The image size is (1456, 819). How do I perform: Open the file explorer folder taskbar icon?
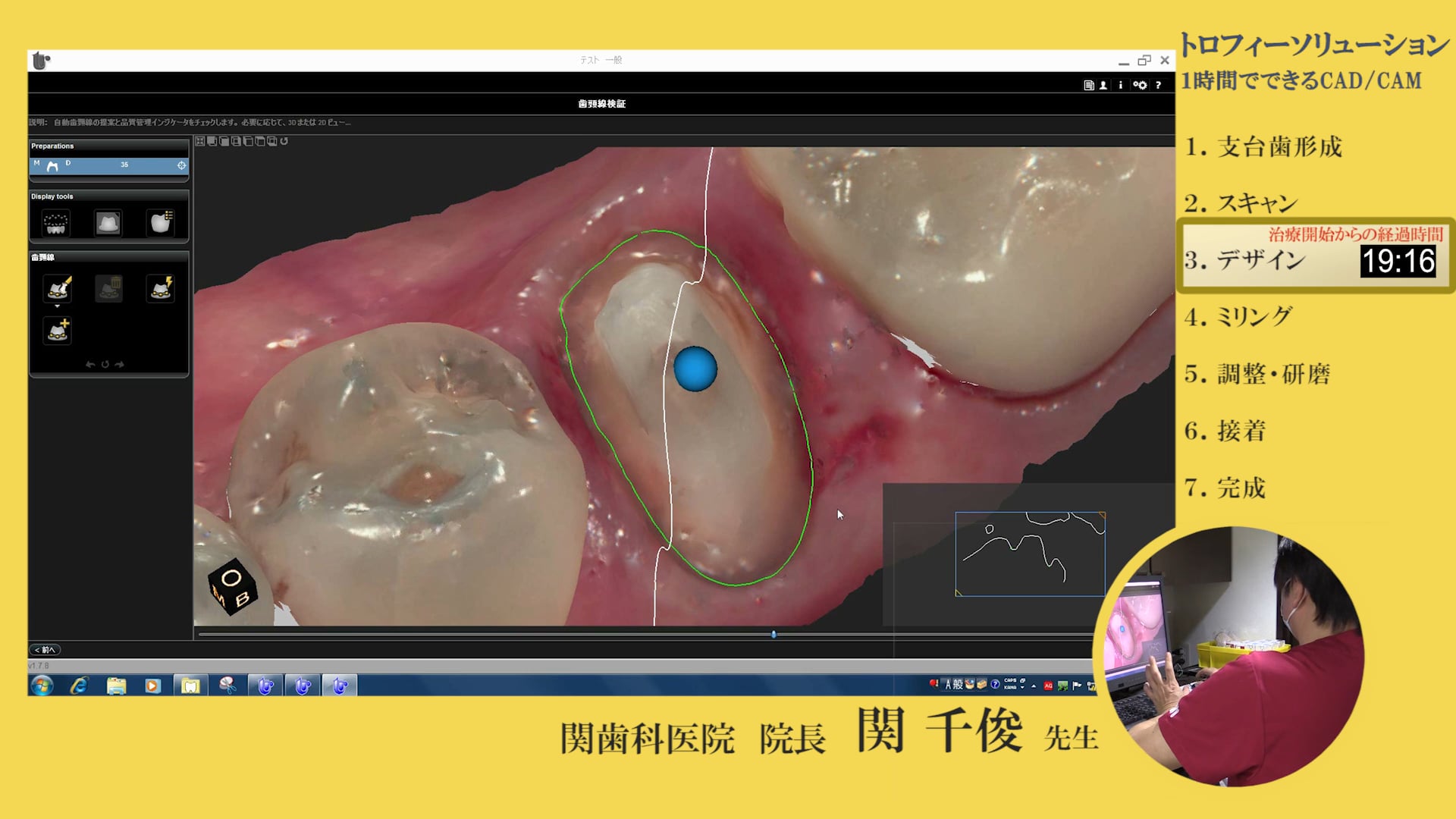116,686
